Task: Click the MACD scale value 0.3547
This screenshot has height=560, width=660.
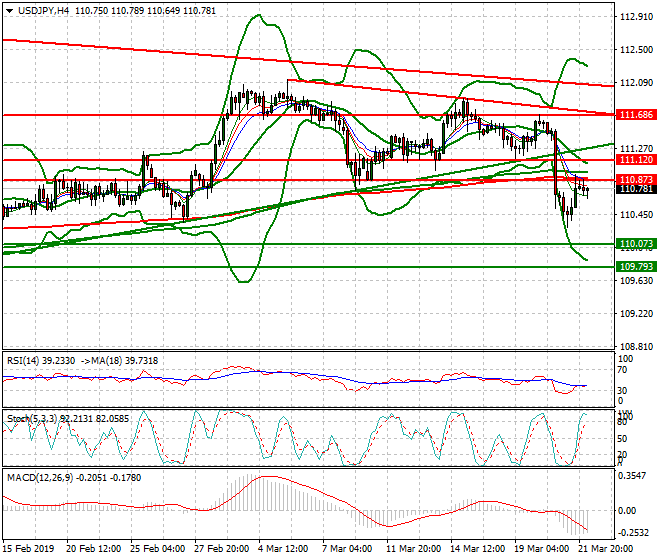Action: pyautogui.click(x=631, y=476)
